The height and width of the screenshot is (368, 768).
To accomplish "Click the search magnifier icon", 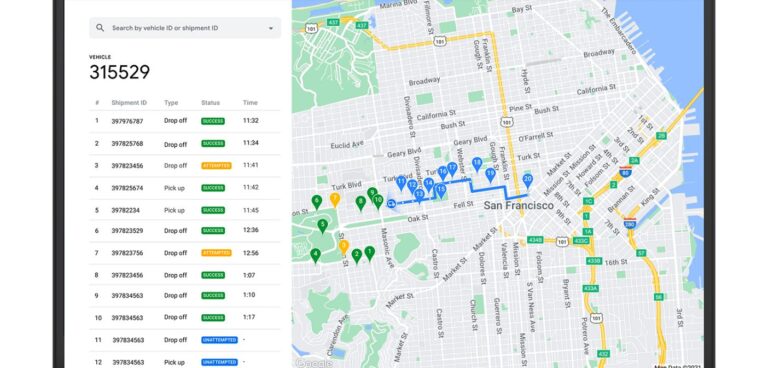I will [x=100, y=28].
